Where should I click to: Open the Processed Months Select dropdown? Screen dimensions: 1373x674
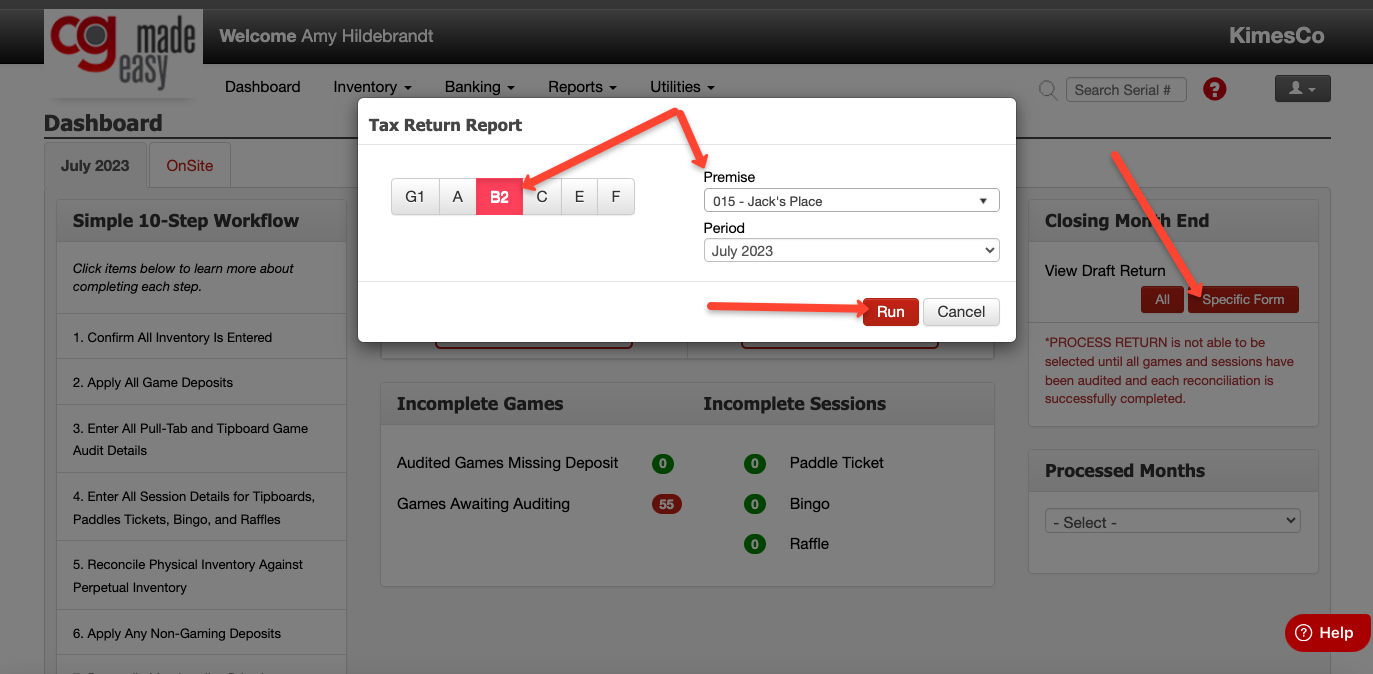[x=1172, y=522]
